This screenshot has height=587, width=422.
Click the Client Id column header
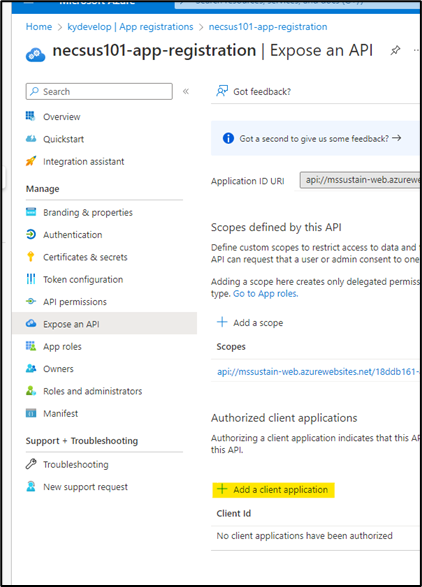pos(234,514)
